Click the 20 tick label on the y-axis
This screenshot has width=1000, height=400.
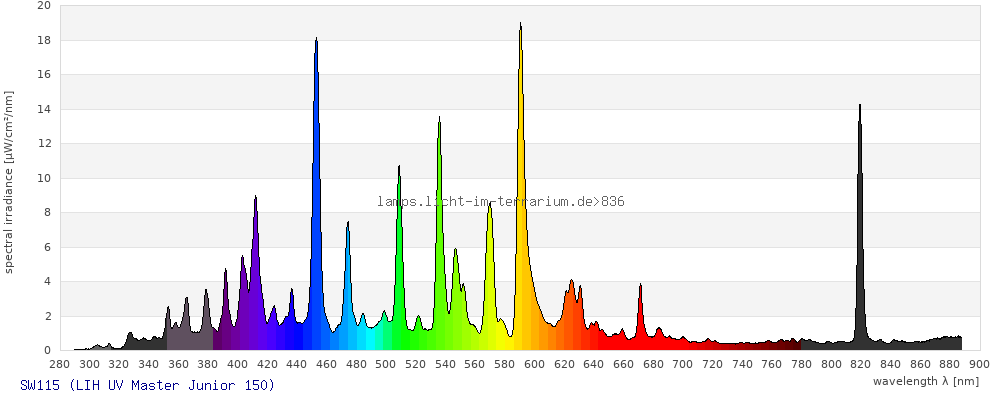[x=43, y=6]
